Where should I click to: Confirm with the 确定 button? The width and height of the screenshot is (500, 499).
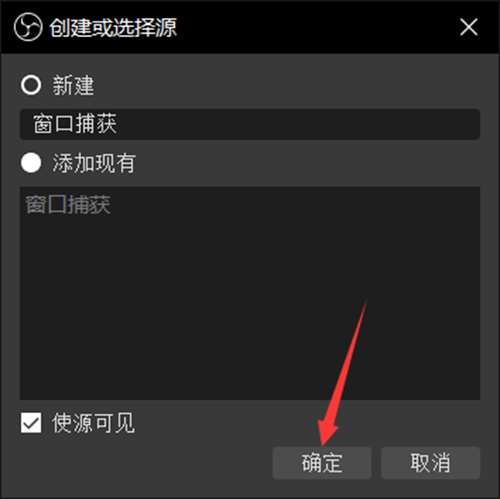tap(322, 463)
